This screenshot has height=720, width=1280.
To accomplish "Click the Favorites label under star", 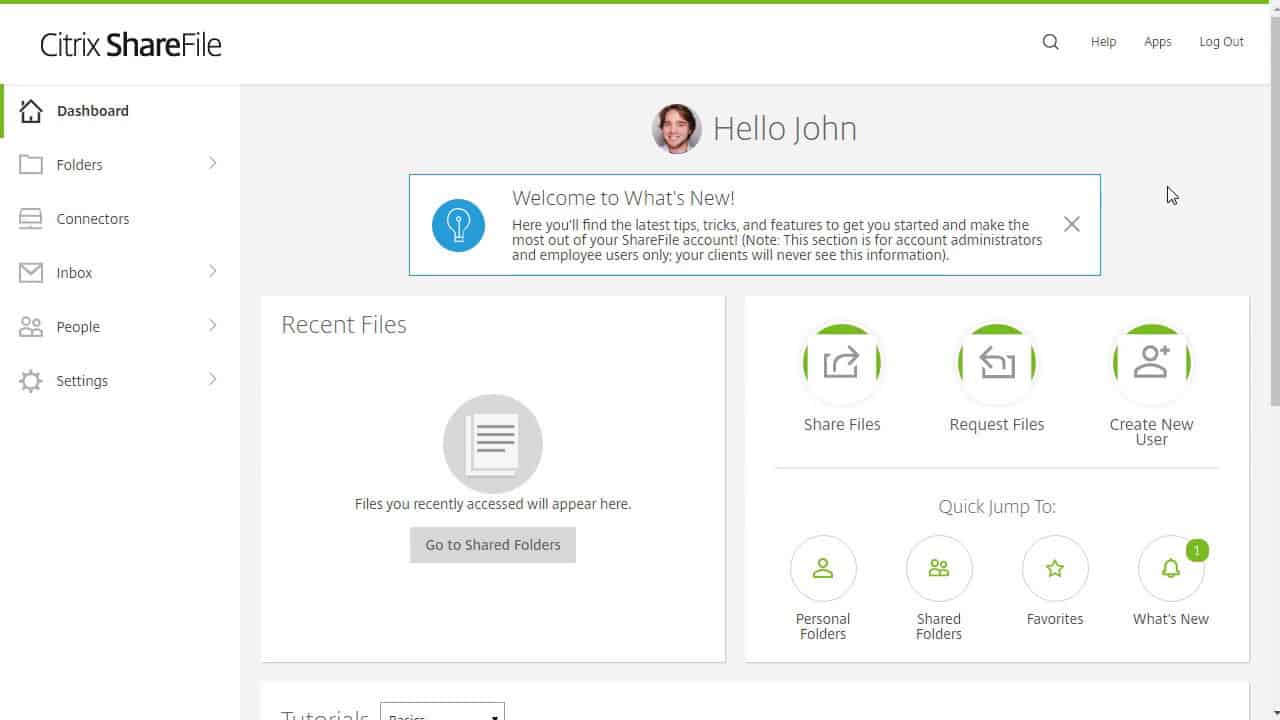I will pyautogui.click(x=1055, y=619).
